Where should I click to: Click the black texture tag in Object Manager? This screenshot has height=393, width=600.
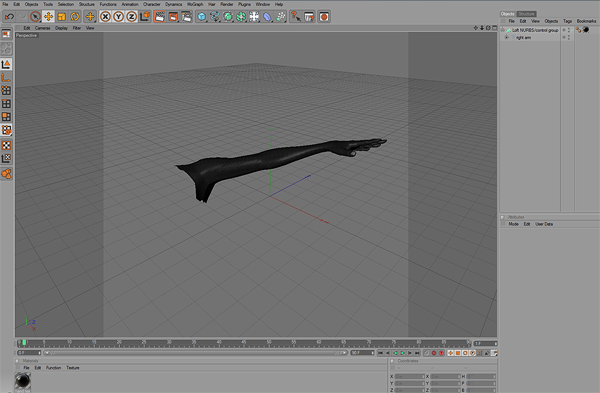pyautogui.click(x=586, y=30)
